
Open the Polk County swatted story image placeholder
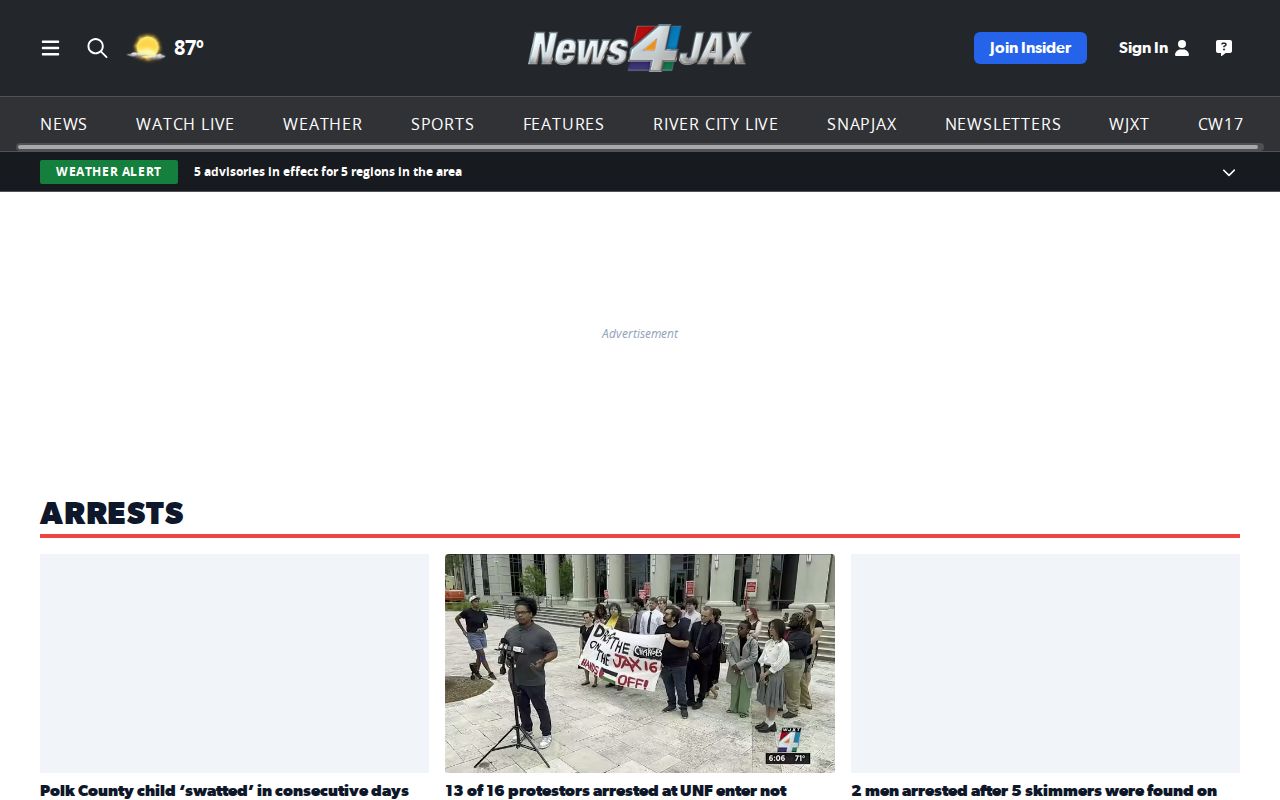(234, 663)
